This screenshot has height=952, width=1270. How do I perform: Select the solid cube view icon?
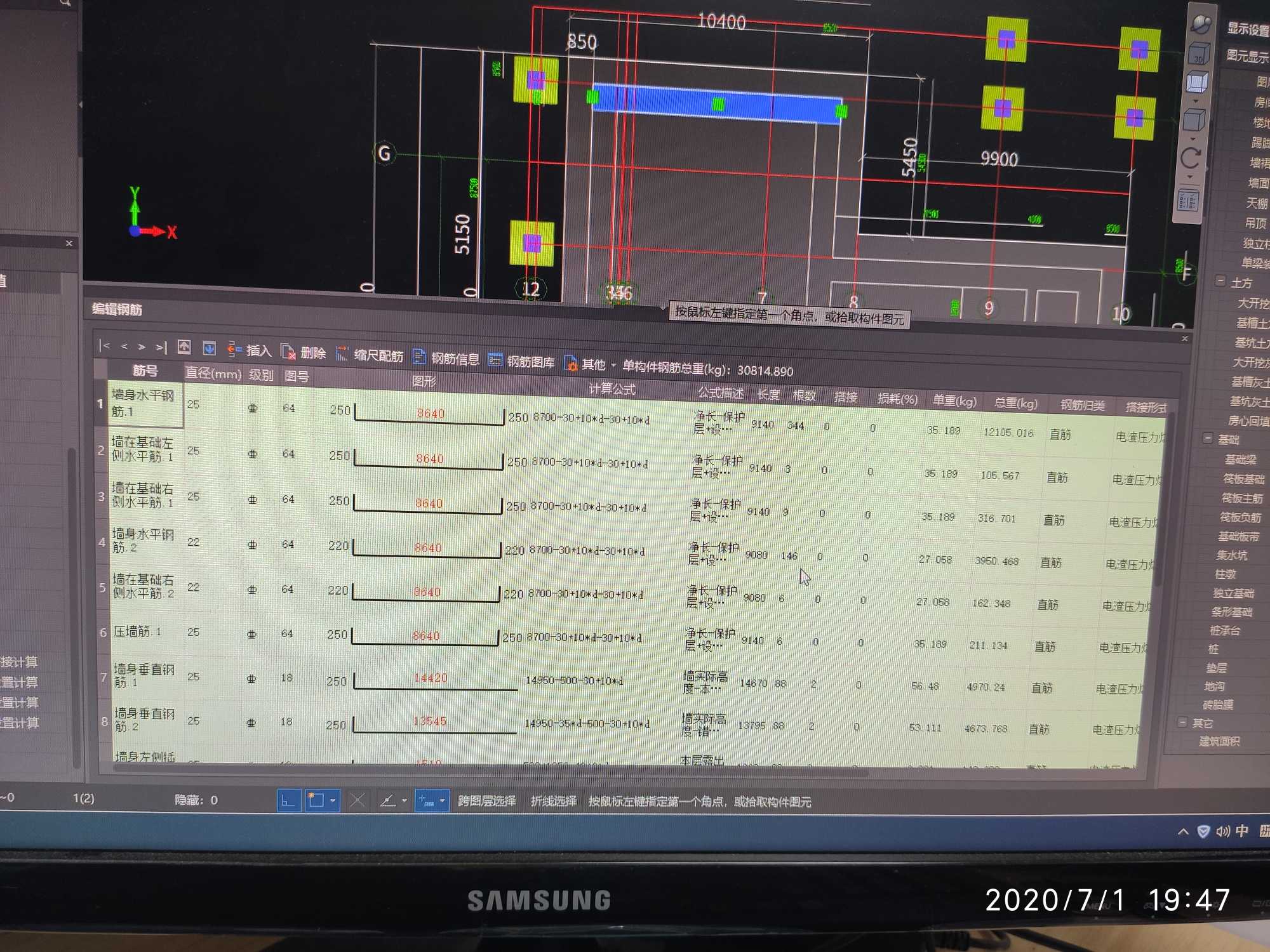(x=1194, y=120)
